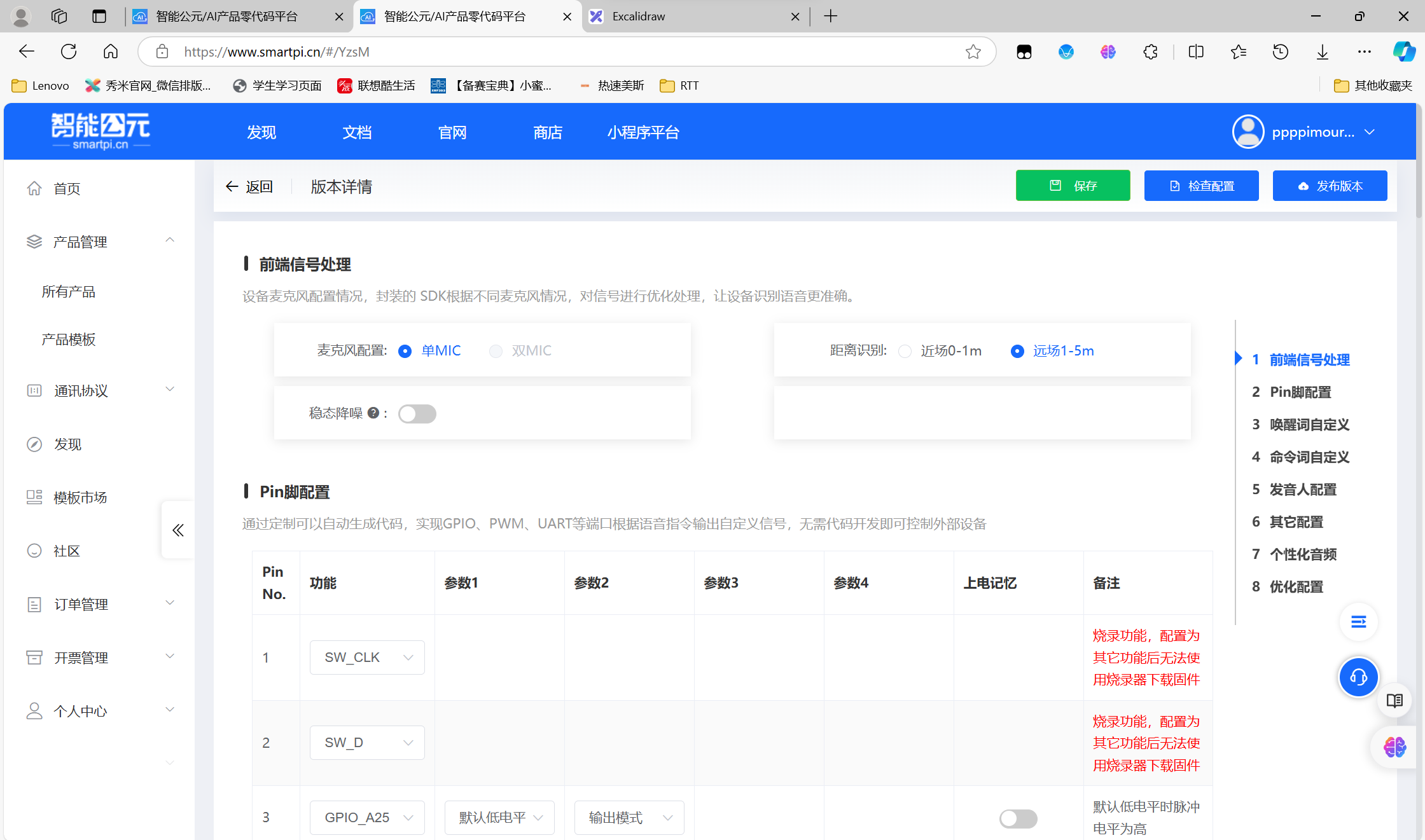Select 双MIC microphone option
Viewport: 1425px width, 840px height.
[520, 350]
